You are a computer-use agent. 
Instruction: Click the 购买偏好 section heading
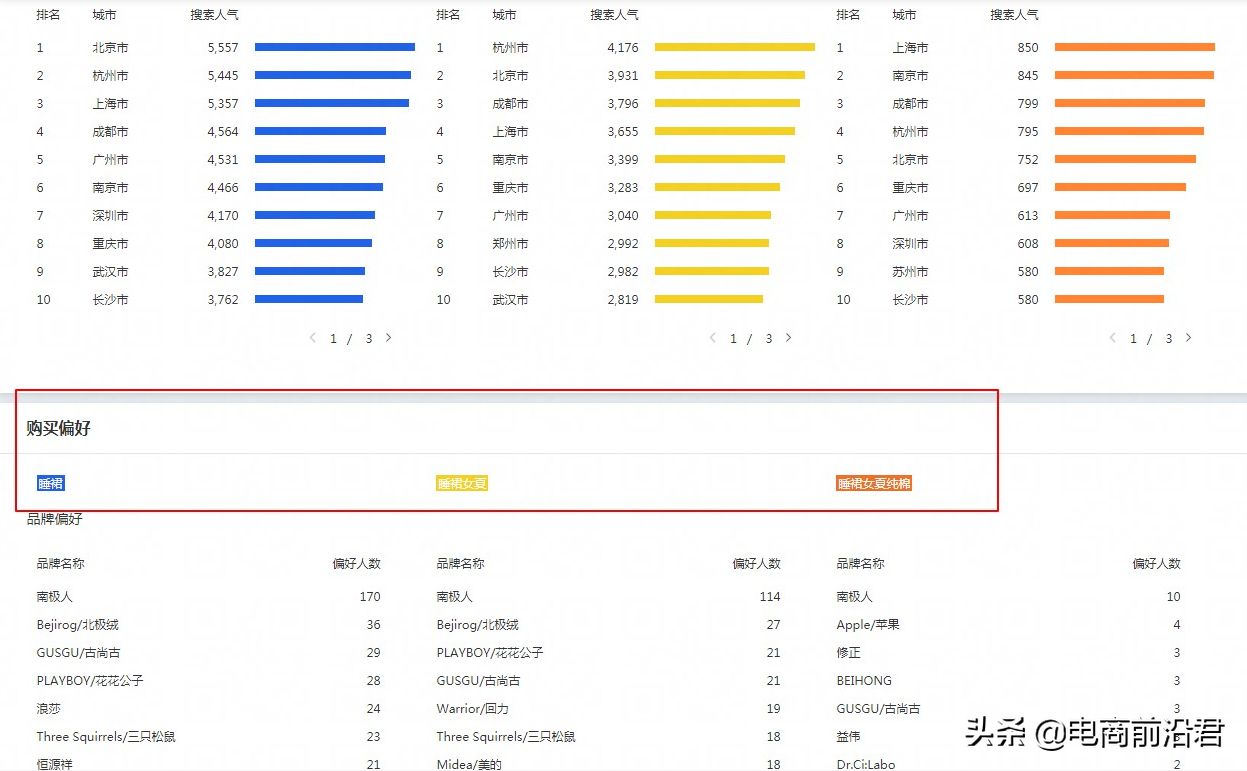[59, 428]
